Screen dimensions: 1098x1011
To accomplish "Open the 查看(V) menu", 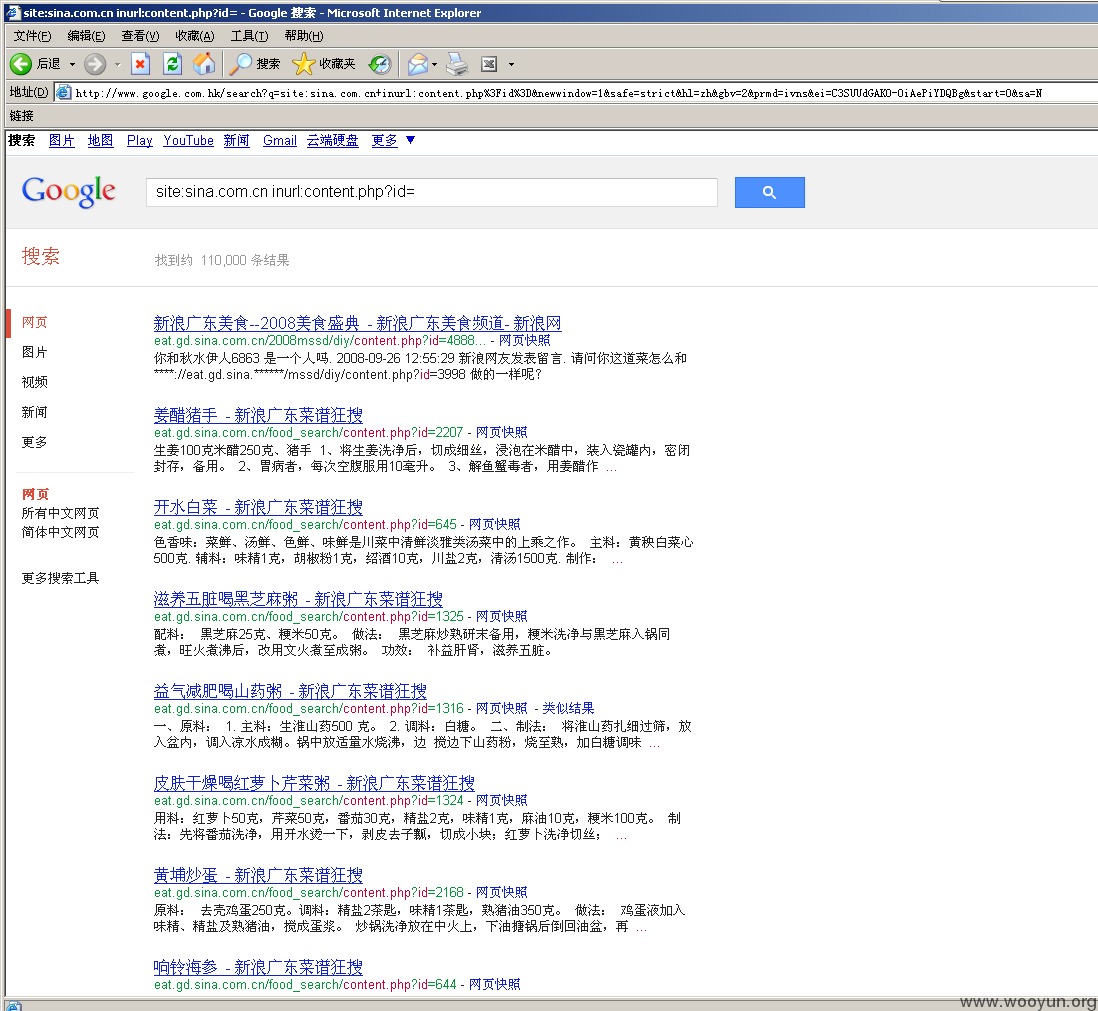I will [x=140, y=36].
